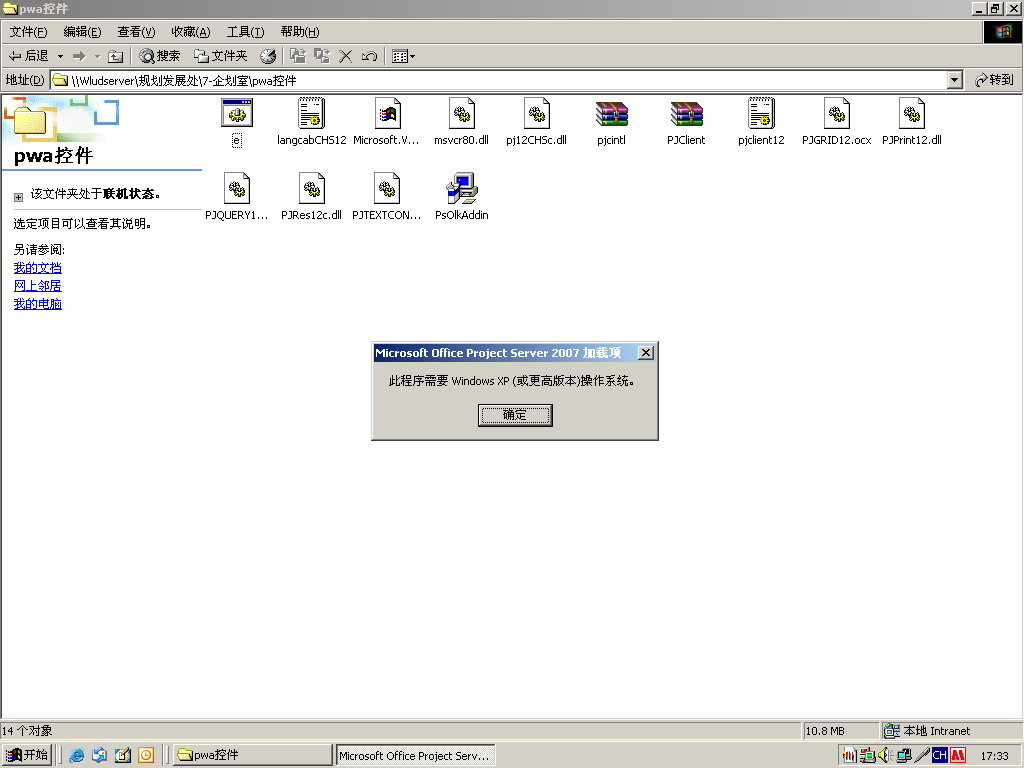The width and height of the screenshot is (1024, 768).
Task: Open the 网上邻居 link
Action: coord(38,286)
